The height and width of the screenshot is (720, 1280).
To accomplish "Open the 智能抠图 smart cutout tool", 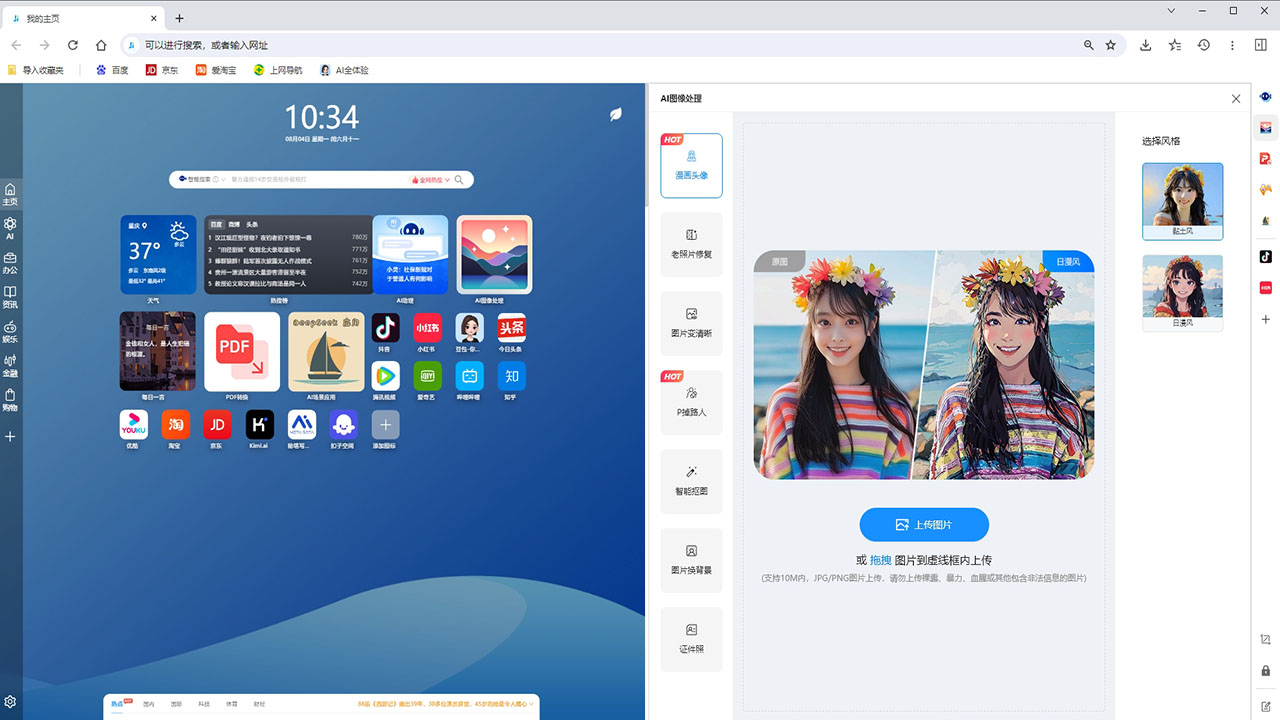I will (691, 481).
